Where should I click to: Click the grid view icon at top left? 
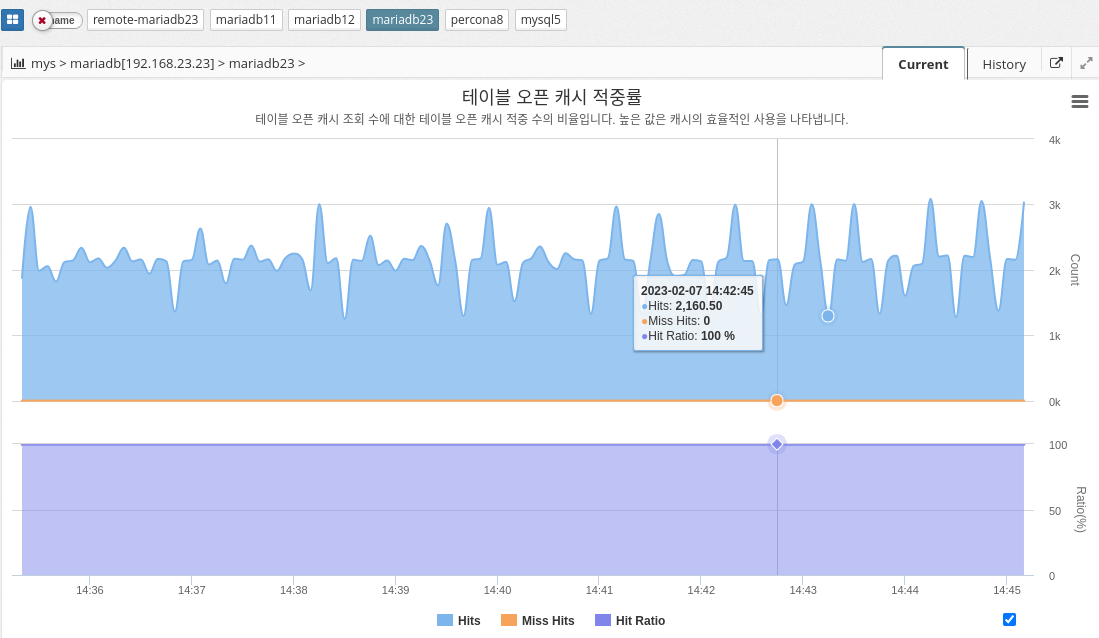coord(12,20)
